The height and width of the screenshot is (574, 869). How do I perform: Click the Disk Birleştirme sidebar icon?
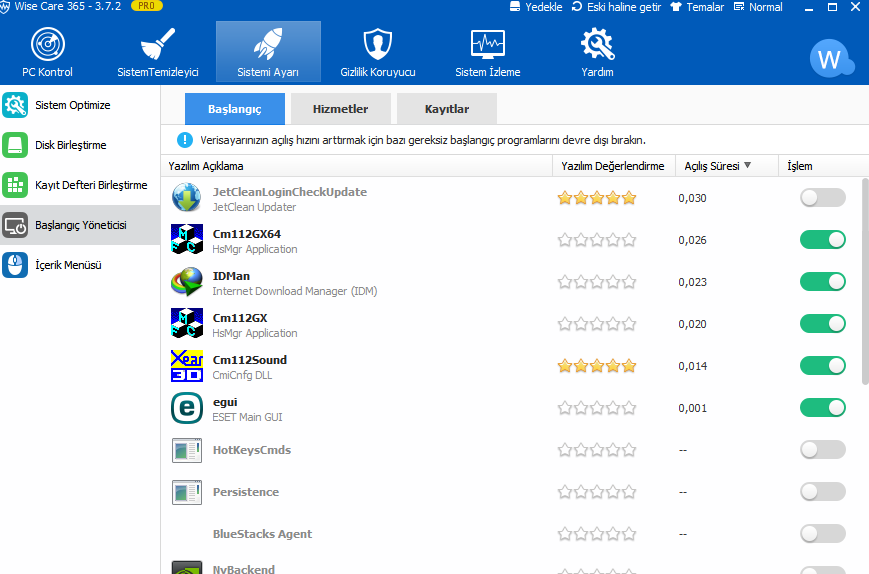coord(15,145)
